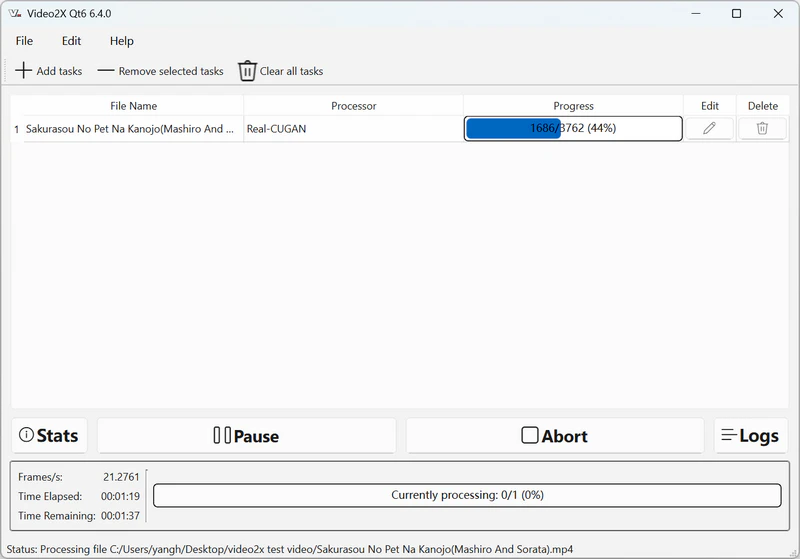This screenshot has width=800, height=559.
Task: Click the 44% task progress bar
Action: [573, 129]
